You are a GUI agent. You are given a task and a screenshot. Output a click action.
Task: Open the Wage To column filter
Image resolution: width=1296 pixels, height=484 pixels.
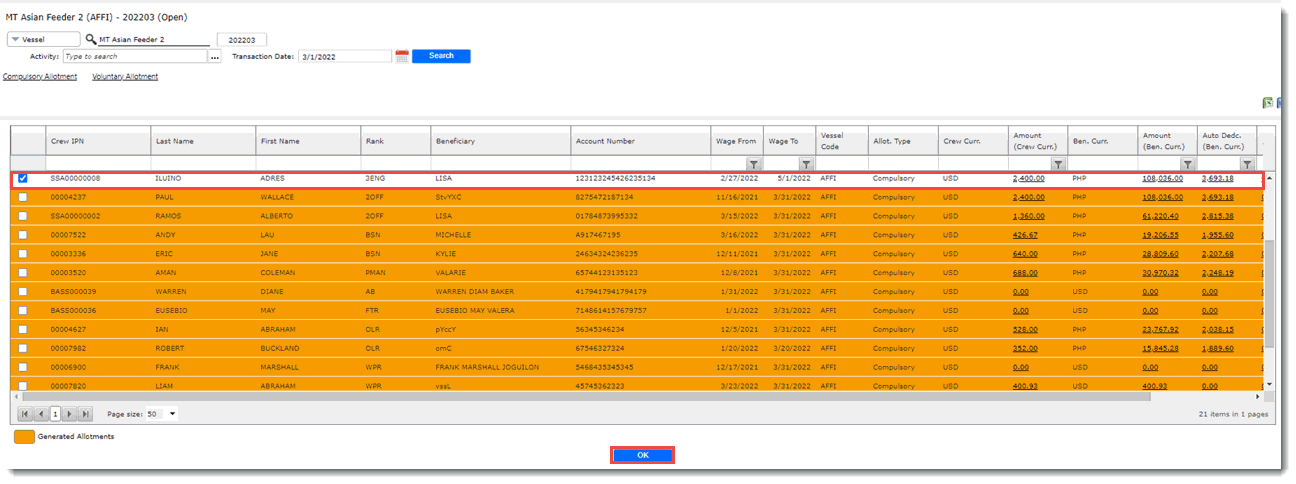806,164
